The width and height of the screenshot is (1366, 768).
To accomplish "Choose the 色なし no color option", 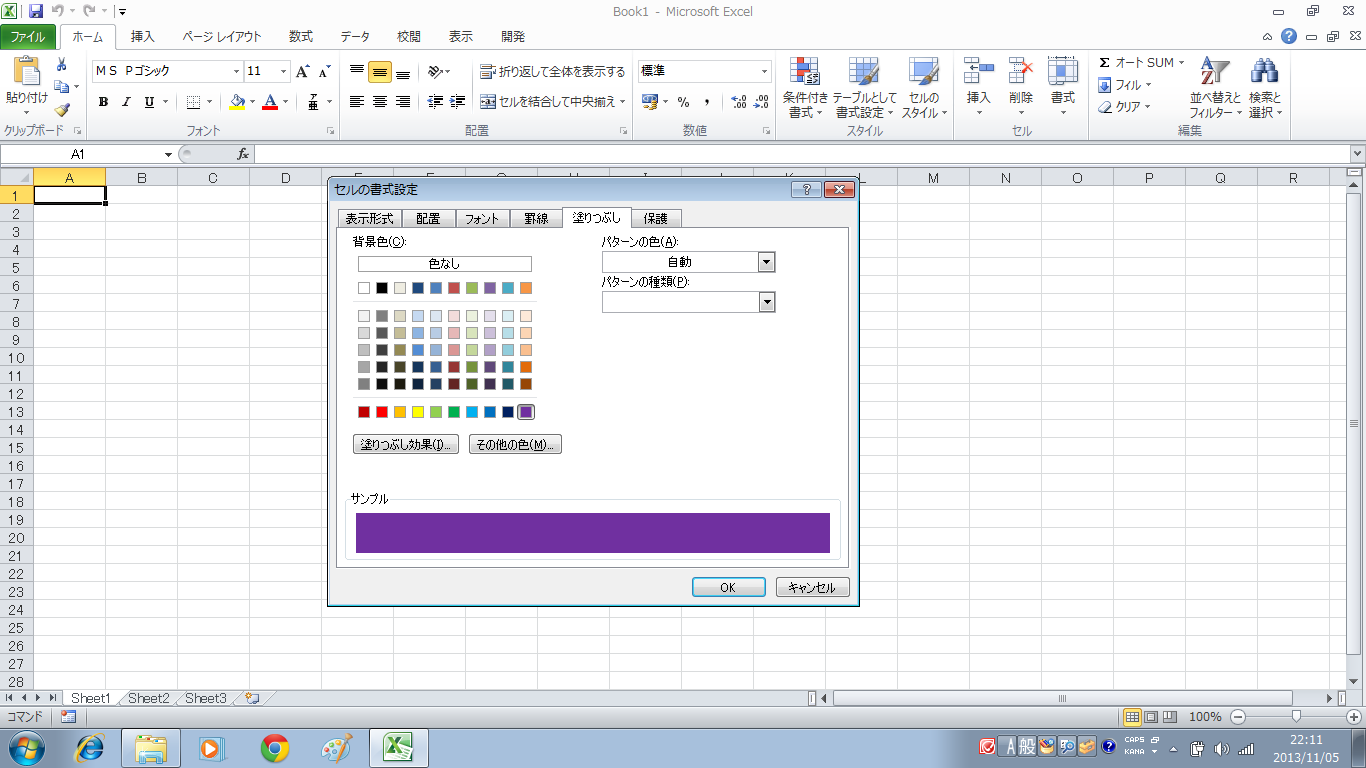I will pyautogui.click(x=444, y=264).
